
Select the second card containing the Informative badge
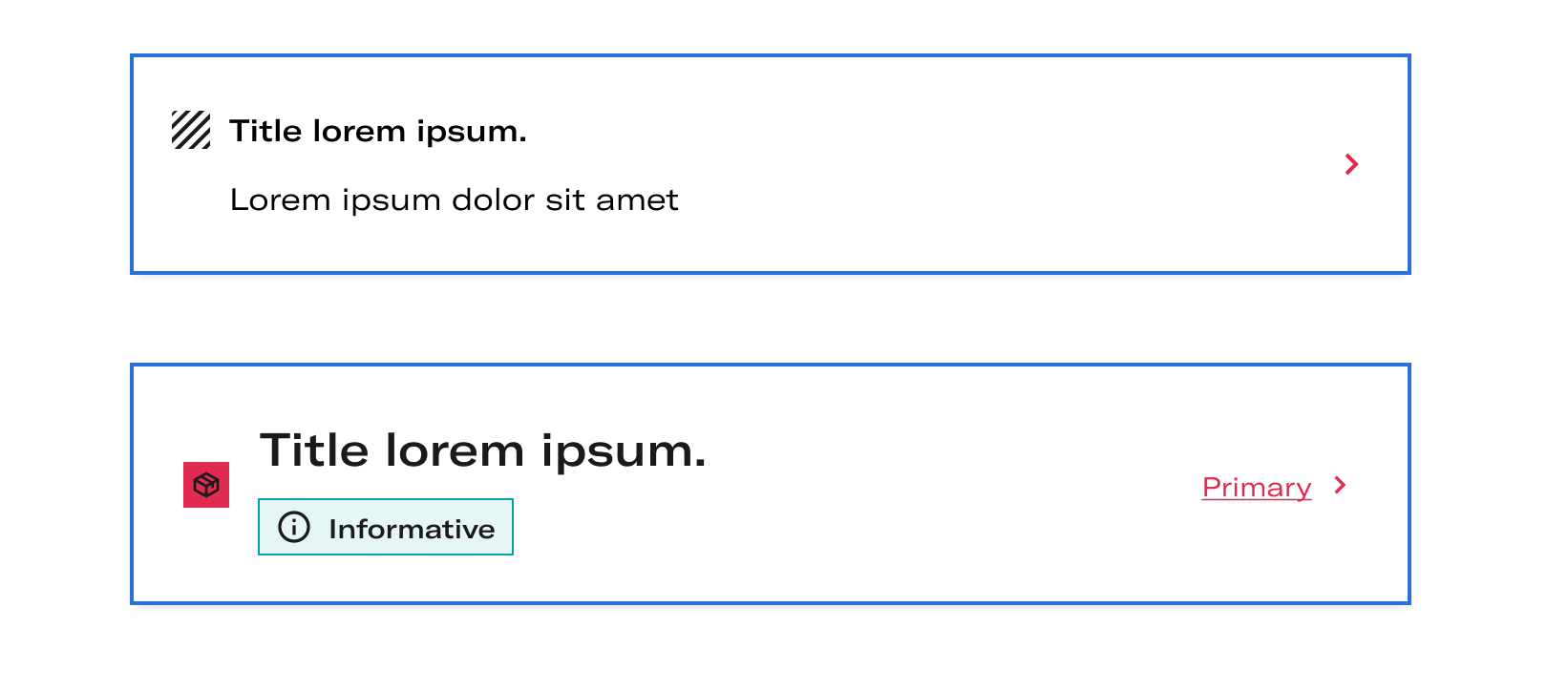(771, 484)
